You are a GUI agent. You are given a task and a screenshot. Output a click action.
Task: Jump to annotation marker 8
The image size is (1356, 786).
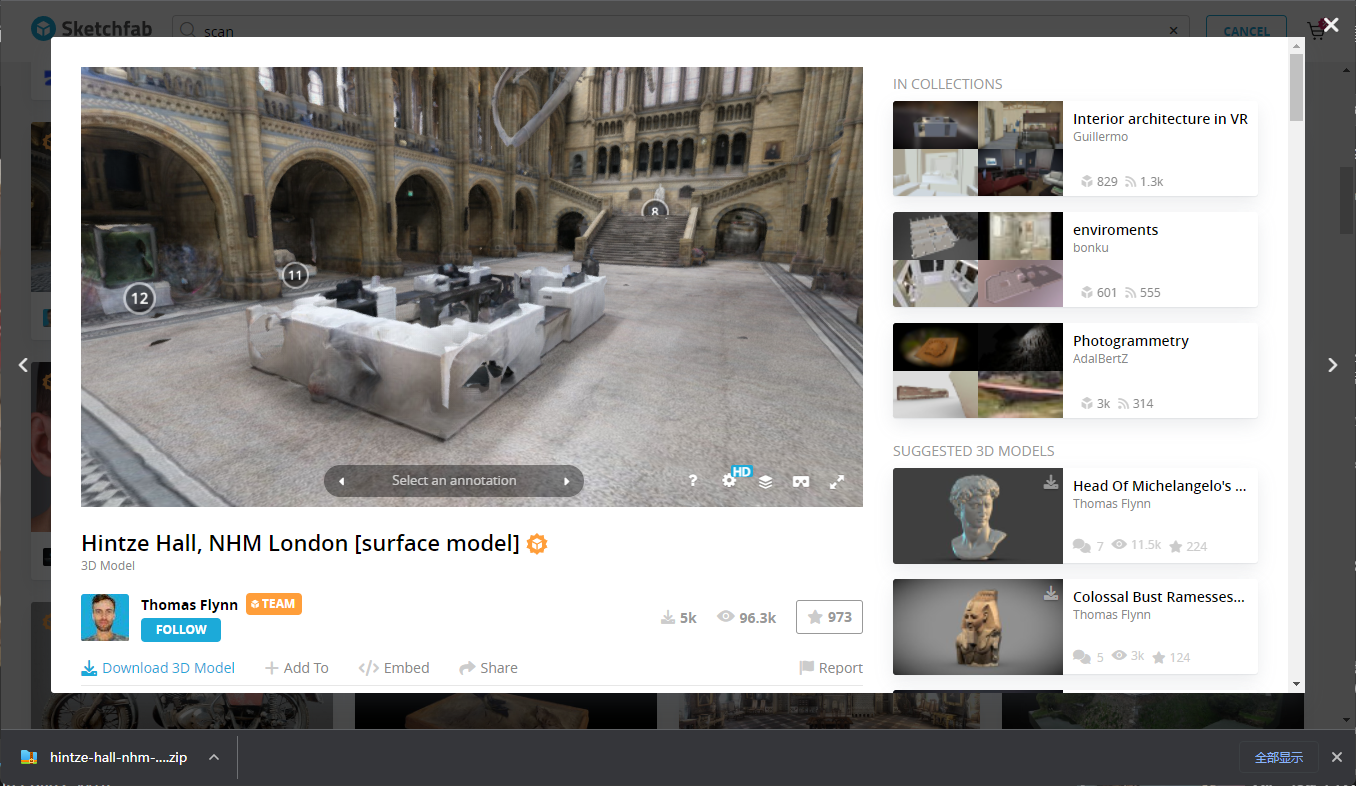pos(655,211)
